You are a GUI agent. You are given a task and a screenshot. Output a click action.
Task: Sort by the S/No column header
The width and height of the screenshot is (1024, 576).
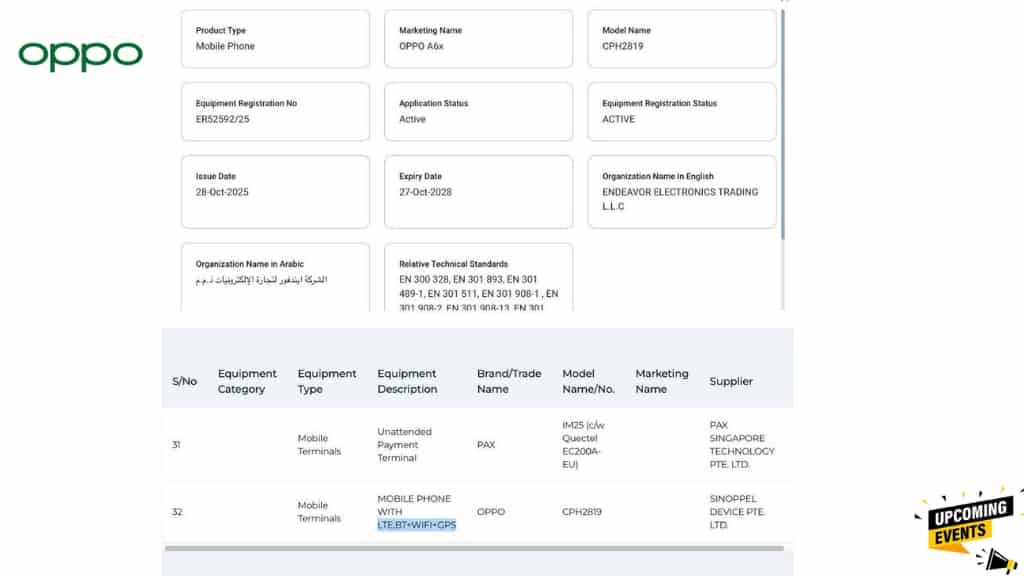184,381
